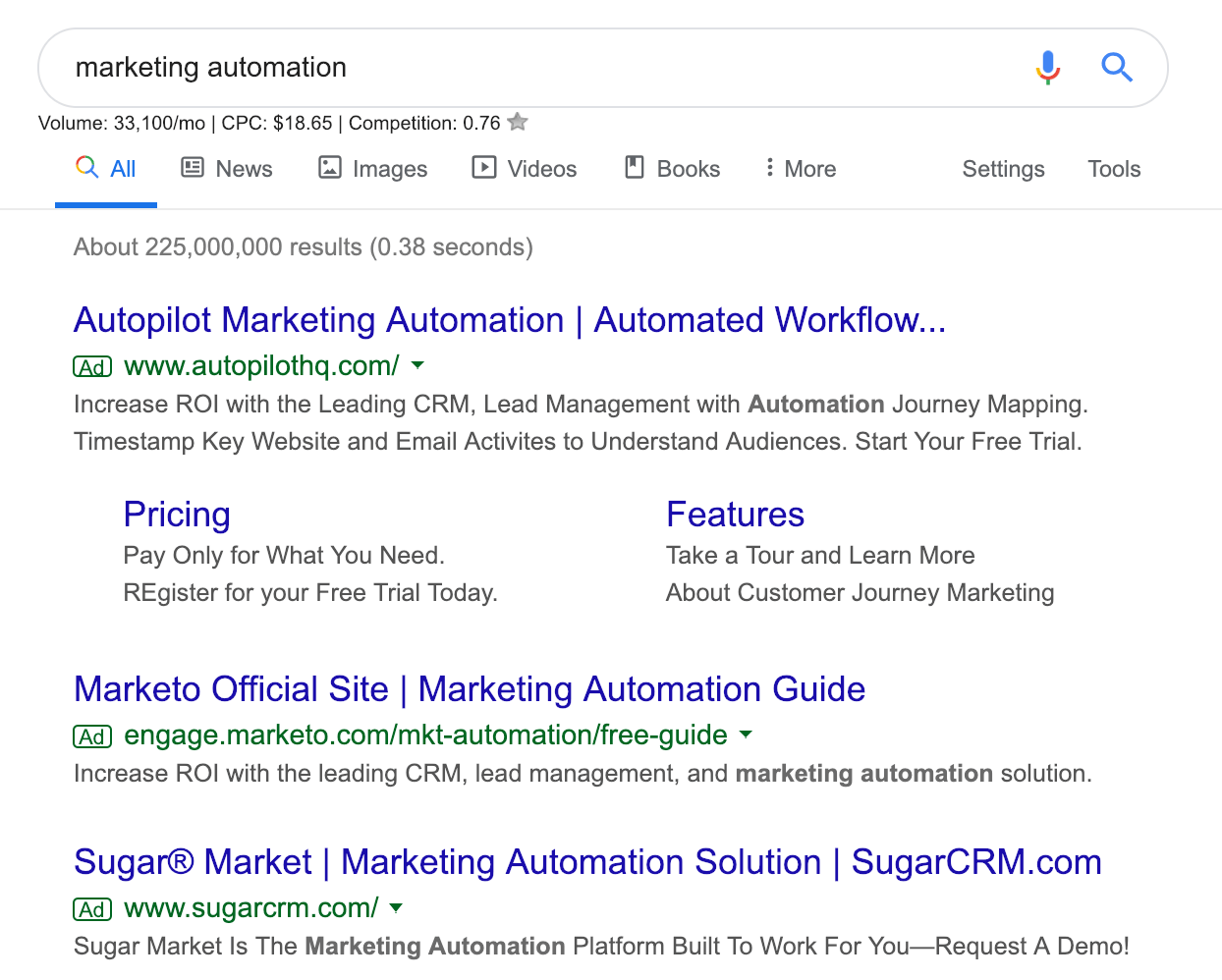
Task: Open the search Settings menu
Action: pos(1003,169)
